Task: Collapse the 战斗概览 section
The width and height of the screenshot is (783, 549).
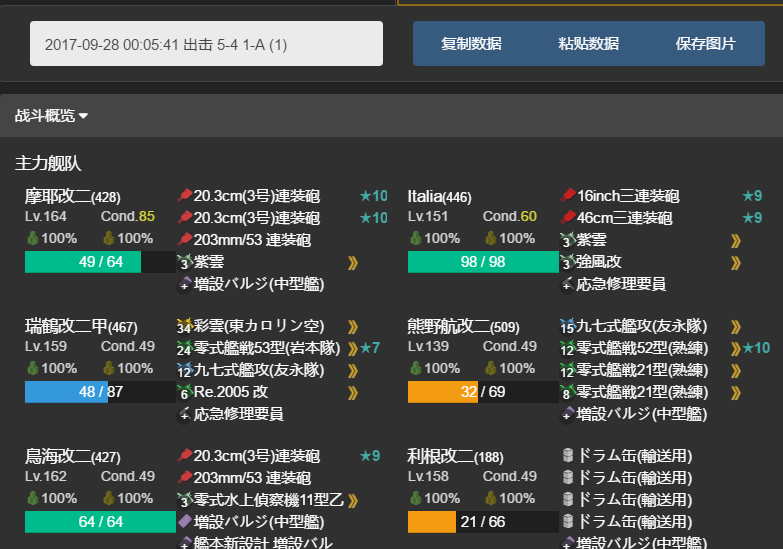Action: [51, 116]
